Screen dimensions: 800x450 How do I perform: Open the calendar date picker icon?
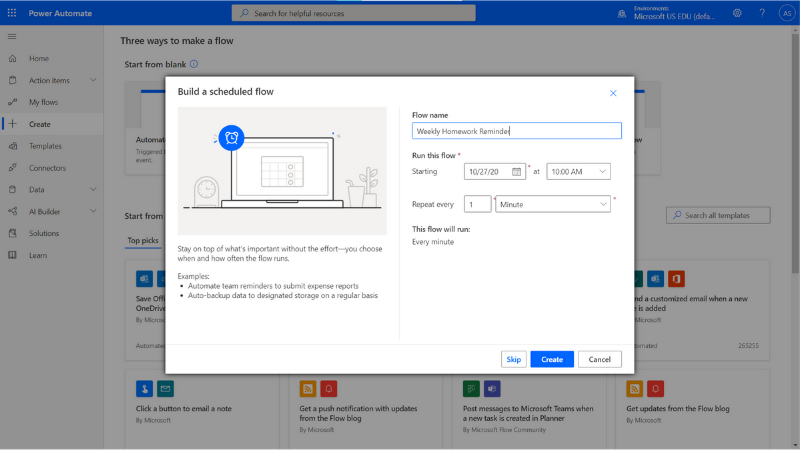(516, 171)
